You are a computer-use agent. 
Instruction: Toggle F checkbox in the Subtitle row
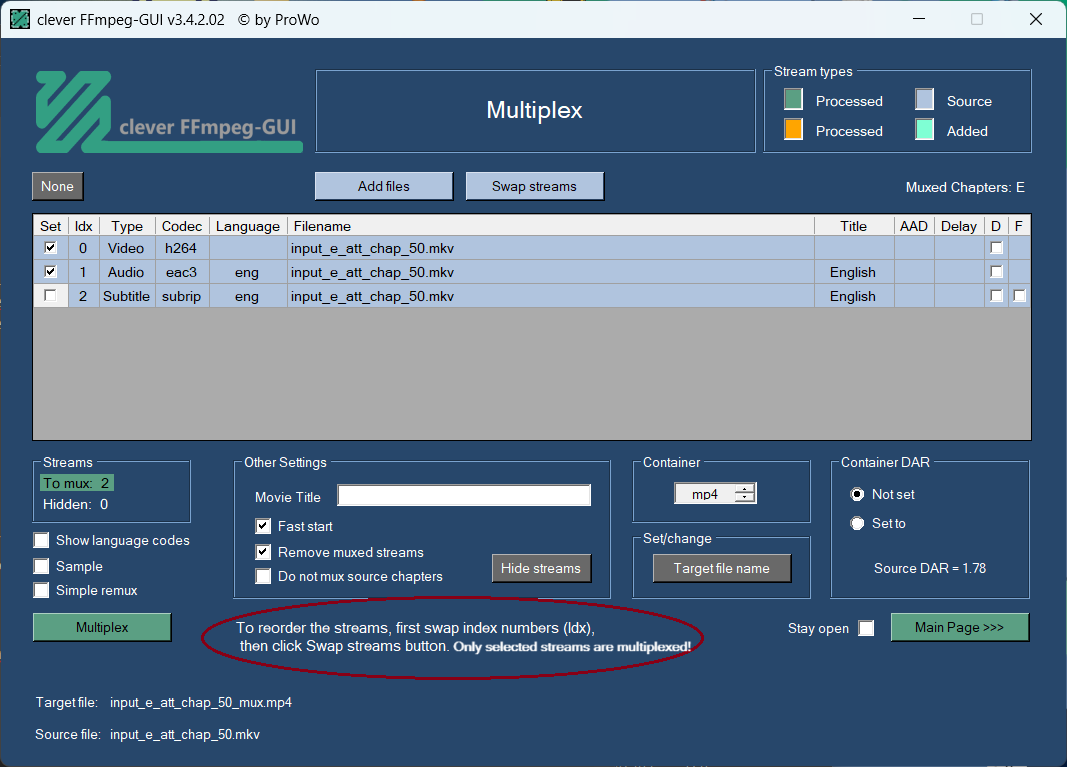tap(1019, 295)
